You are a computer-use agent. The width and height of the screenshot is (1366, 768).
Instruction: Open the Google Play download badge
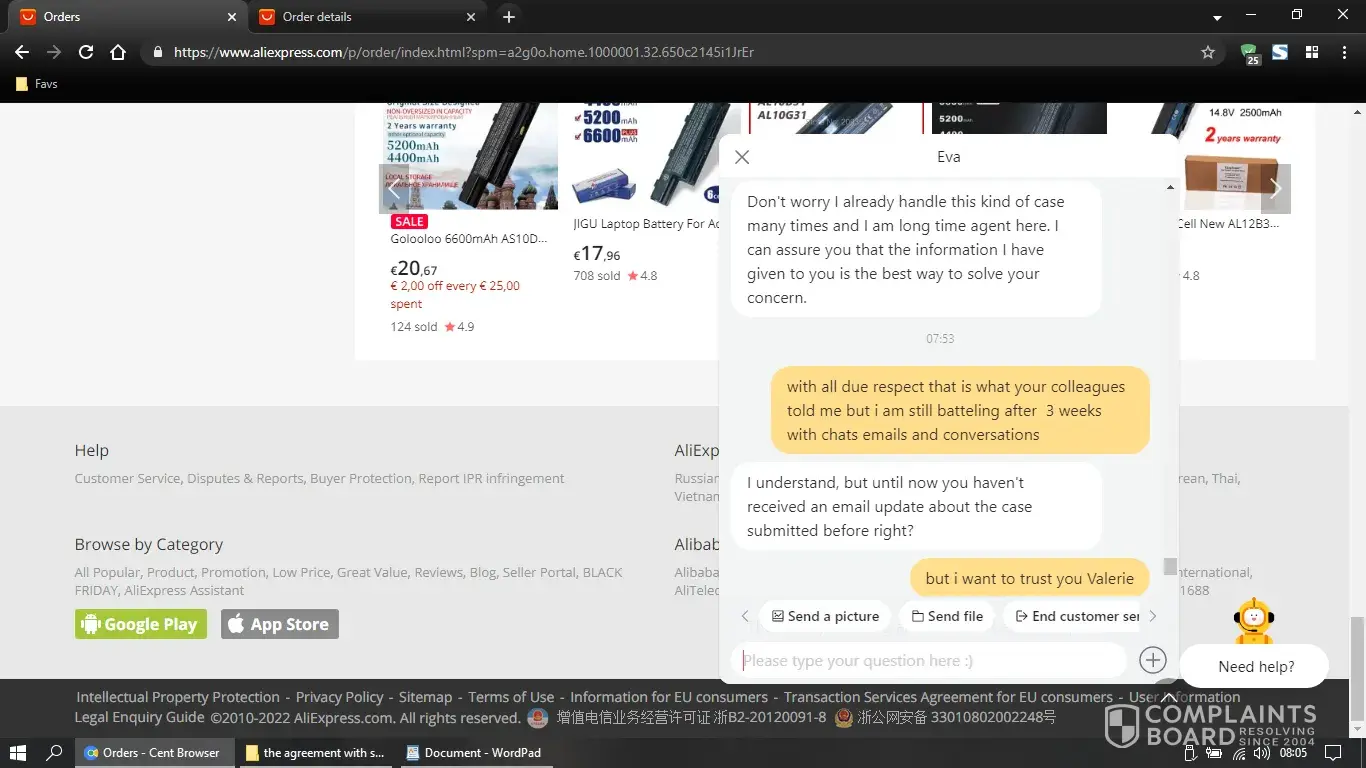(x=141, y=624)
